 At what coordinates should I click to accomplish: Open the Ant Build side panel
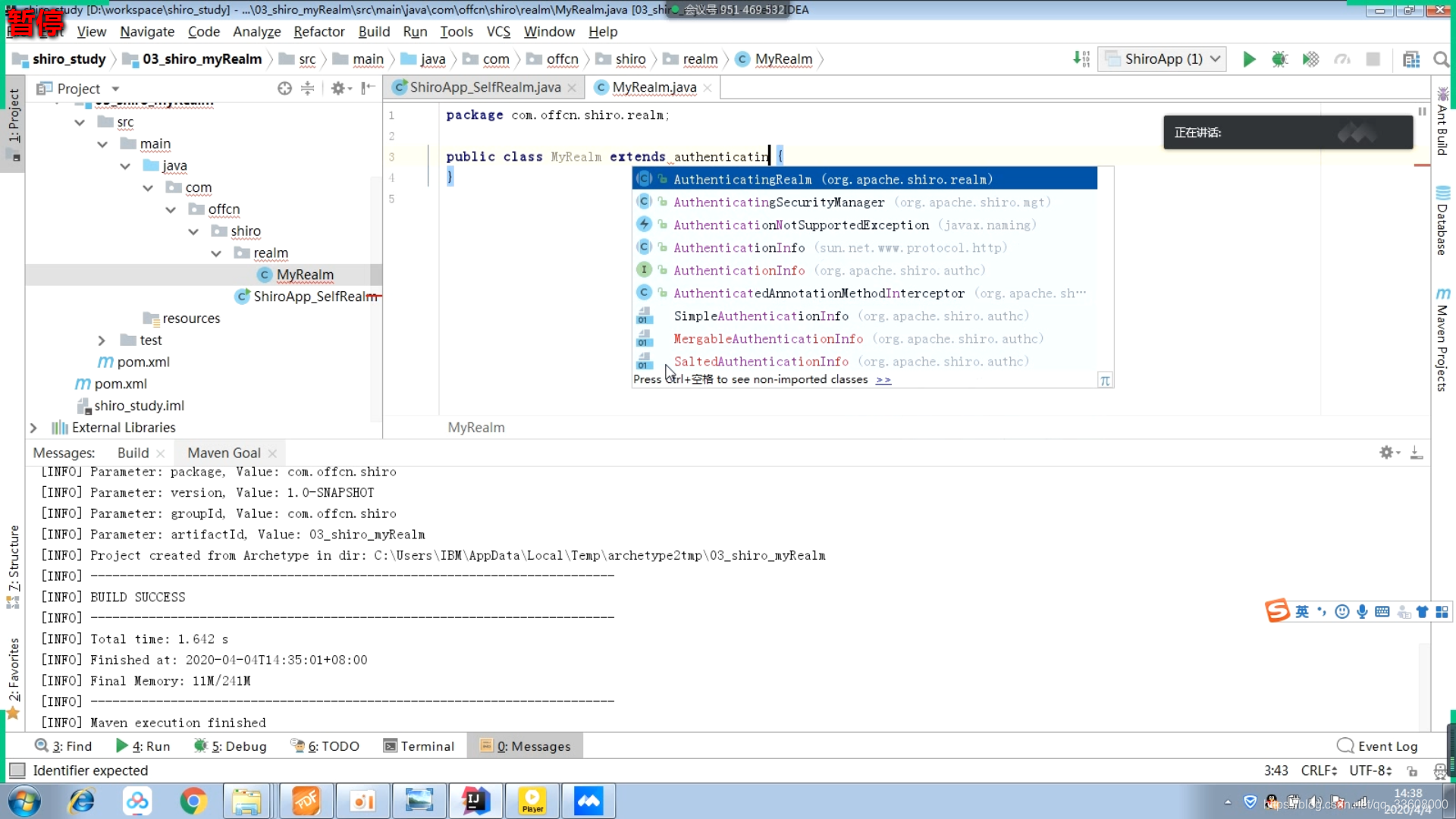pos(1442,121)
